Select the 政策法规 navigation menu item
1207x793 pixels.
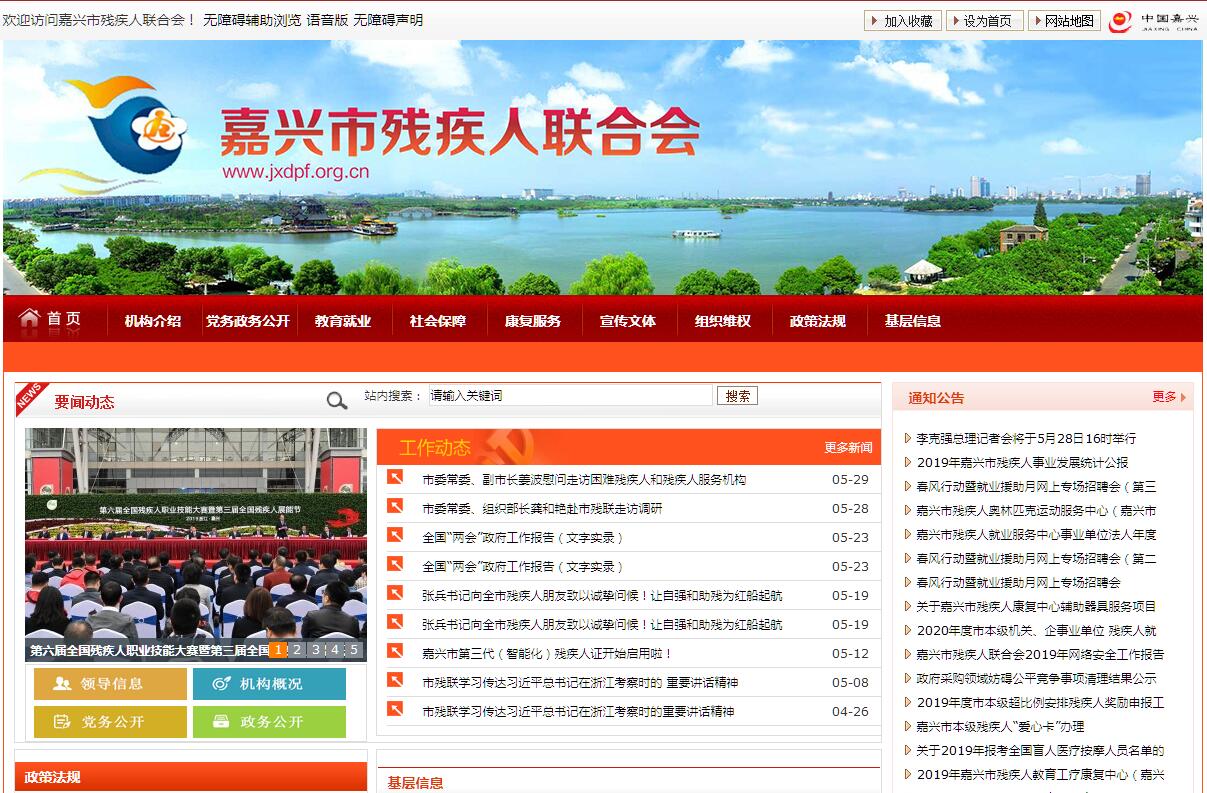817,321
